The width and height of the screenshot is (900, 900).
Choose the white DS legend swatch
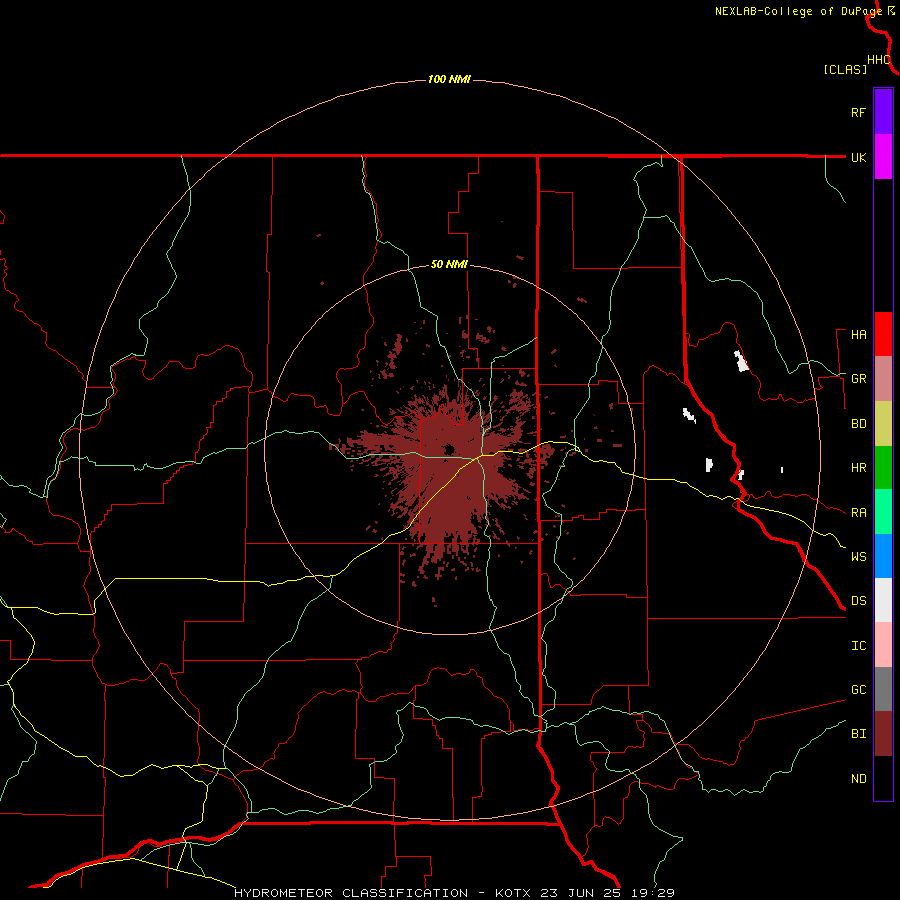click(883, 600)
